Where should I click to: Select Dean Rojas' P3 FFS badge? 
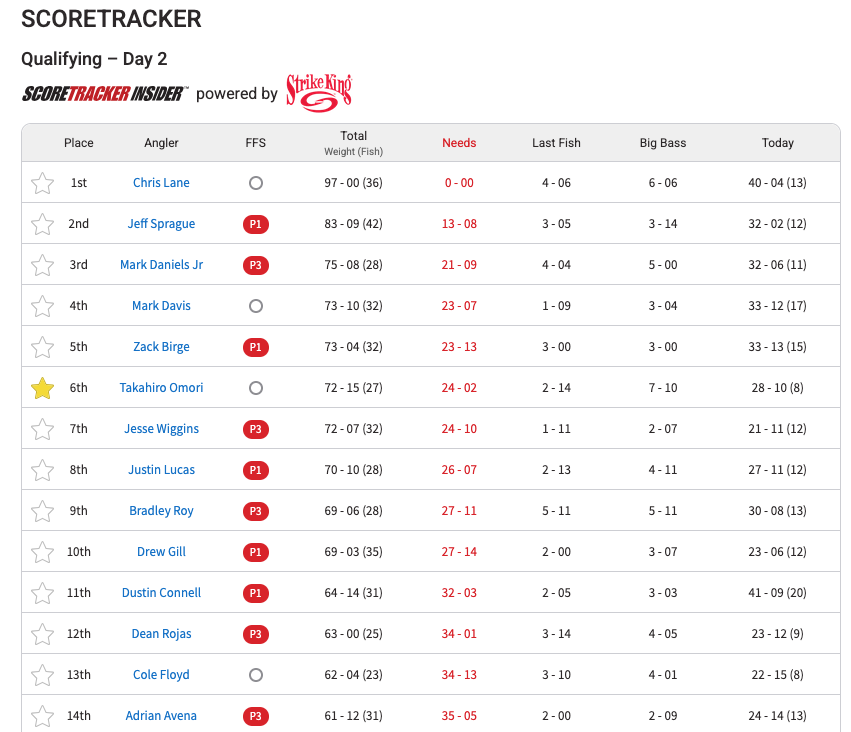(256, 634)
